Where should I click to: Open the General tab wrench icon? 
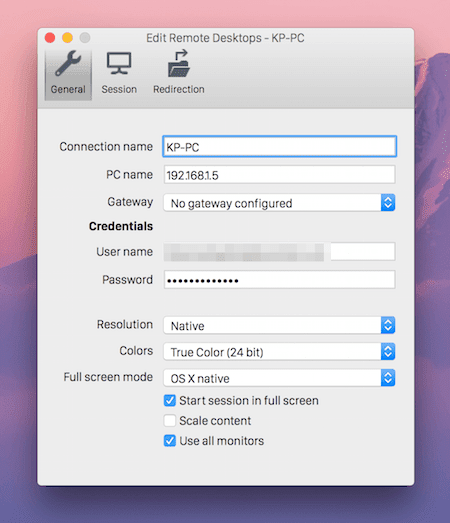[x=68, y=64]
